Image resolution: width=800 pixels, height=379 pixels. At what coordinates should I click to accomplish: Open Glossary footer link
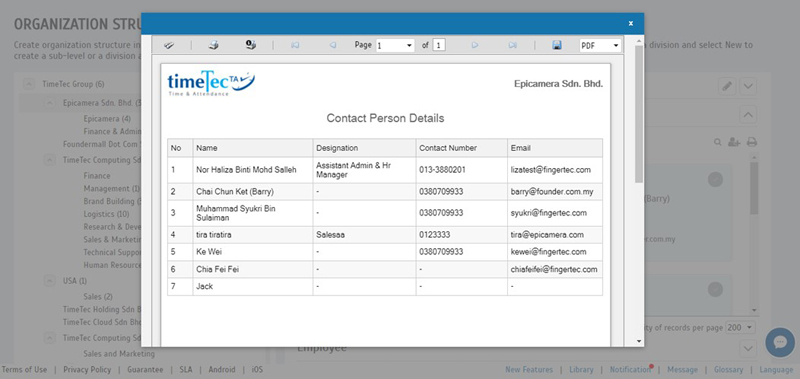pyautogui.click(x=729, y=370)
